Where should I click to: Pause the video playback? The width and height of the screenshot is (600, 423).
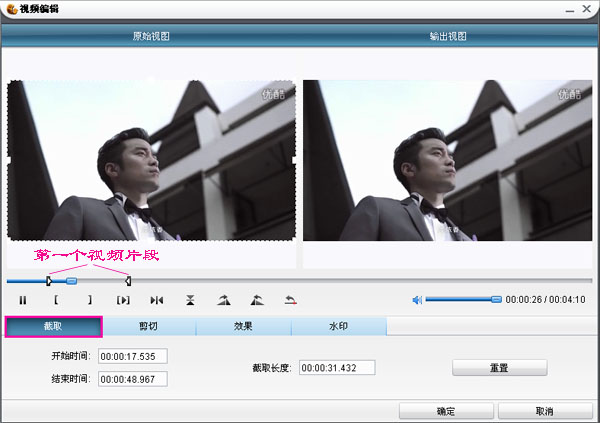coord(21,299)
